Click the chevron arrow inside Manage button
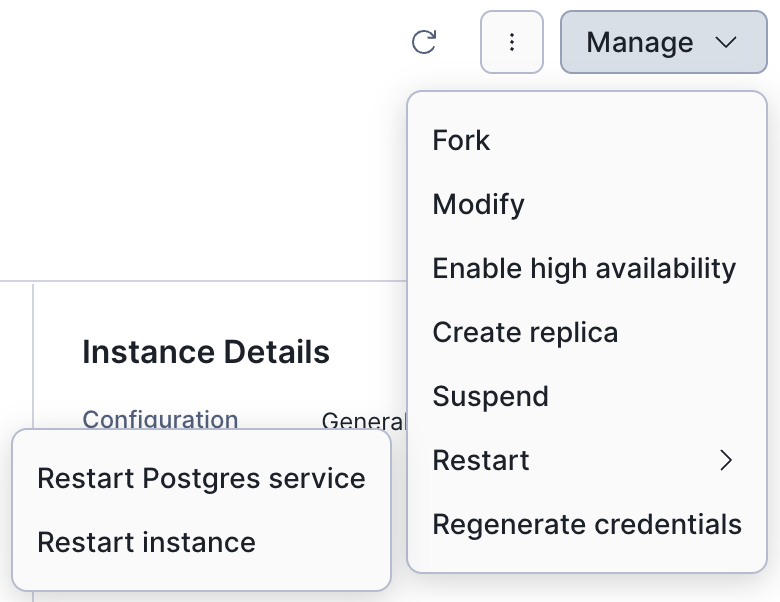Viewport: 780px width, 602px height. tap(726, 42)
